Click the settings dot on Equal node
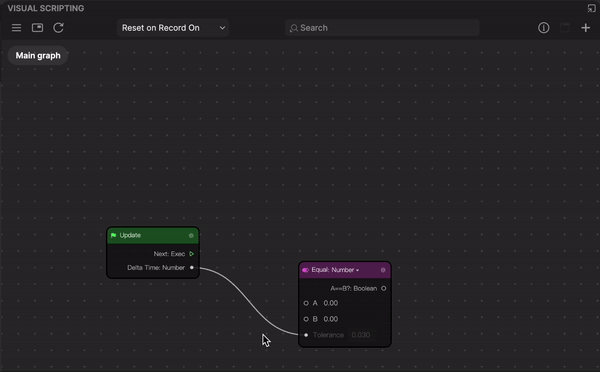The image size is (600, 372). point(383,270)
